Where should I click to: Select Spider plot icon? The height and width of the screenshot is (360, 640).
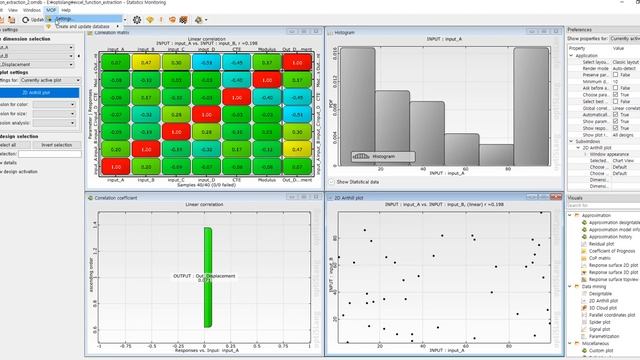[x=584, y=322]
